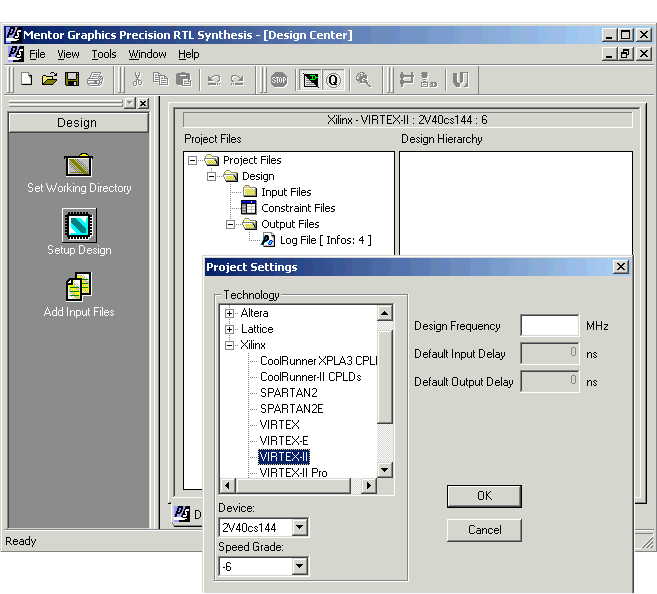Open the Speed Grade dropdown
The height and width of the screenshot is (594, 657).
point(299,566)
